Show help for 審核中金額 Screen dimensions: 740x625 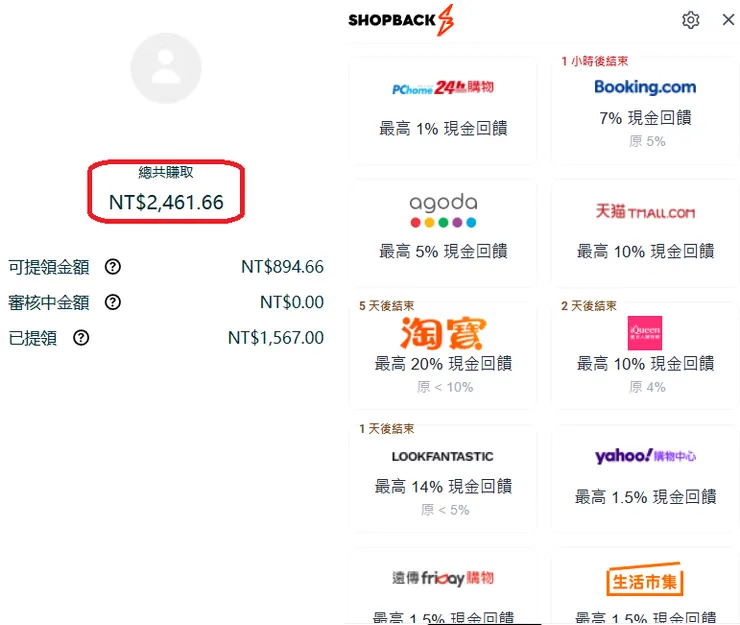(113, 302)
